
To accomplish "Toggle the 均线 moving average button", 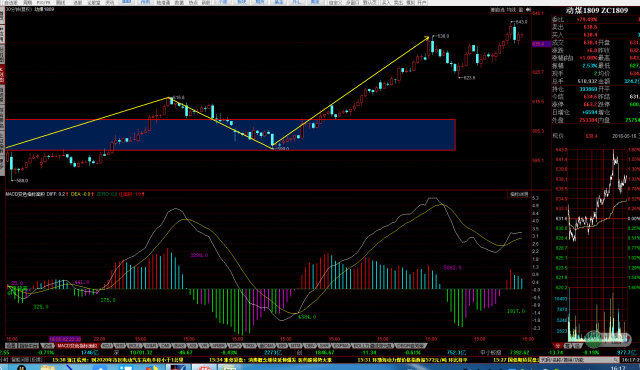I will 511,10.
